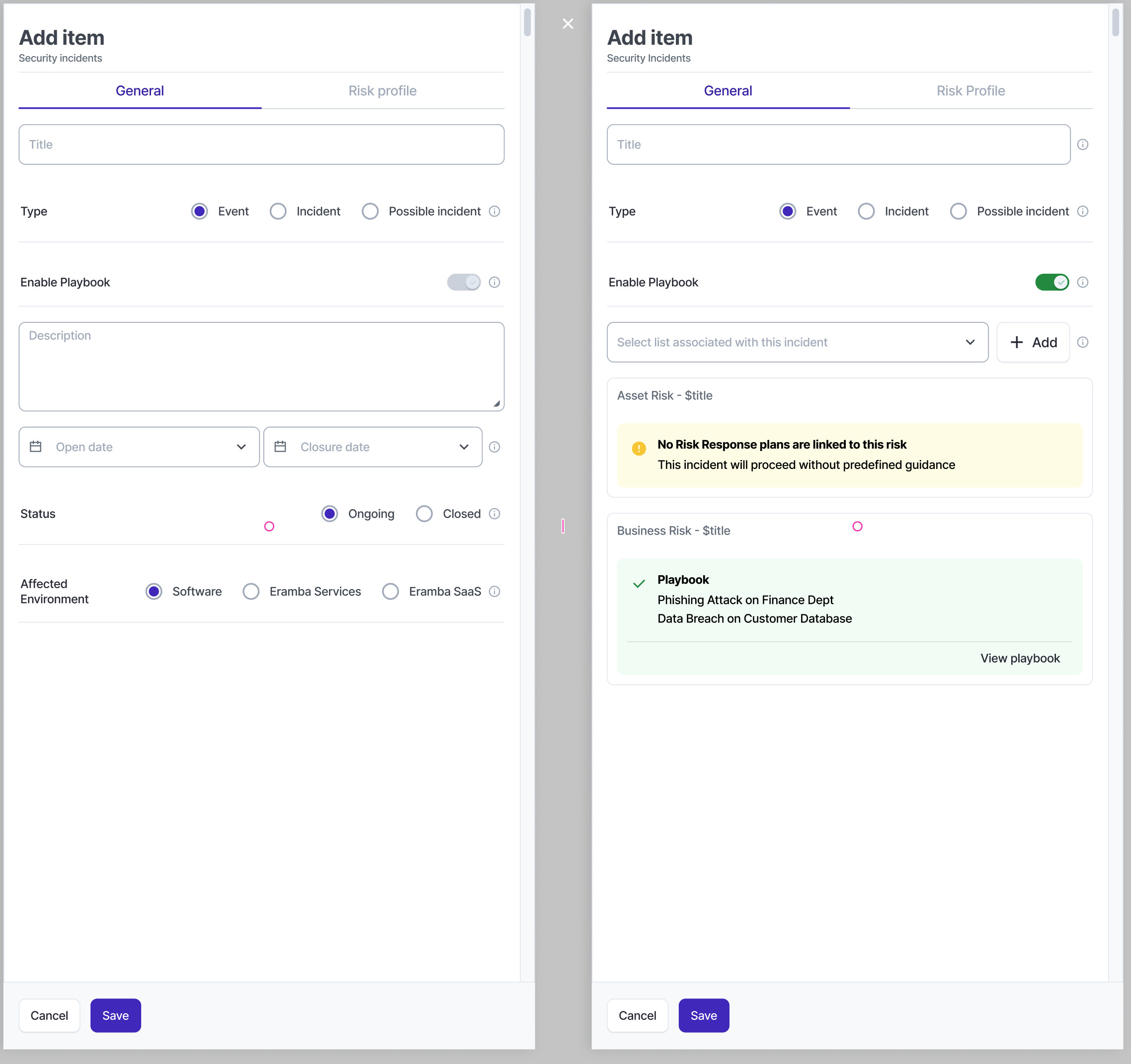The height and width of the screenshot is (1064, 1131).
Task: Select the Closed status radio button
Action: tap(424, 514)
